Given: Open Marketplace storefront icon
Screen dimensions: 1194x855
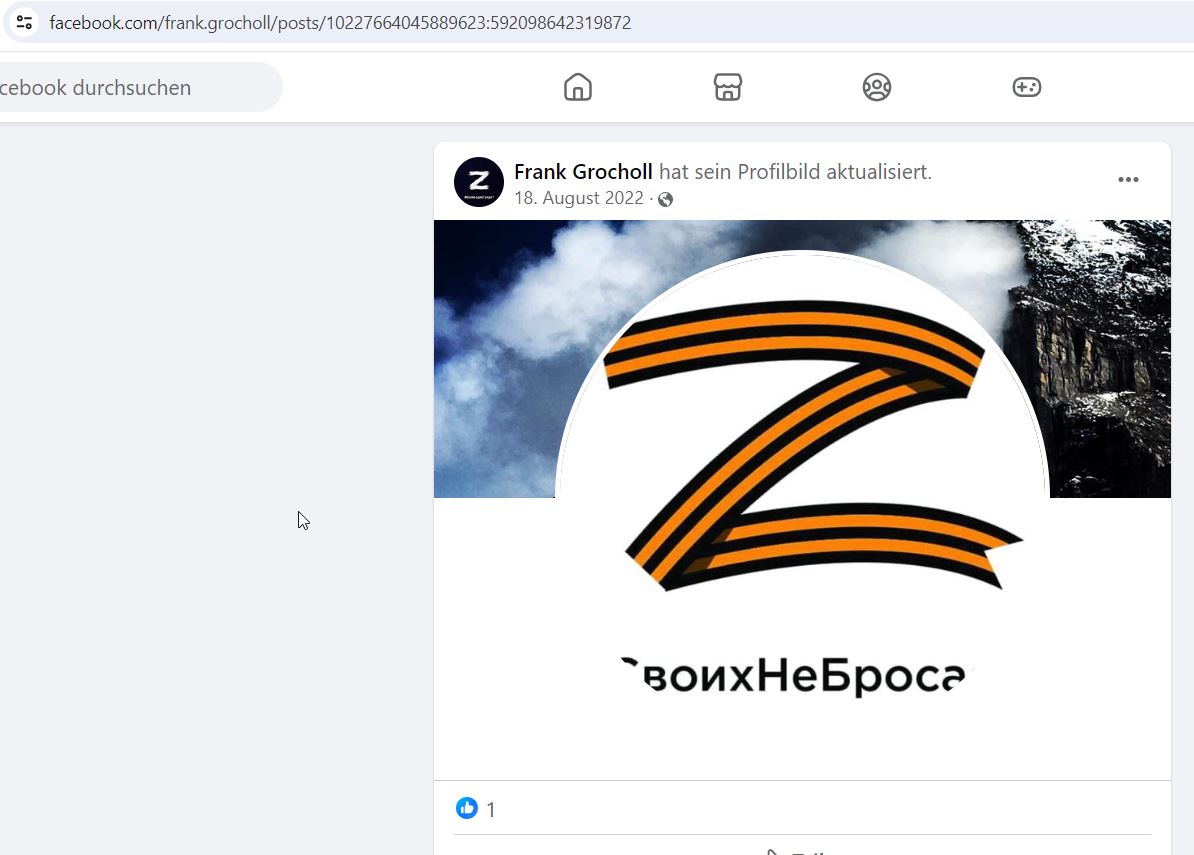Looking at the screenshot, I should click(727, 87).
